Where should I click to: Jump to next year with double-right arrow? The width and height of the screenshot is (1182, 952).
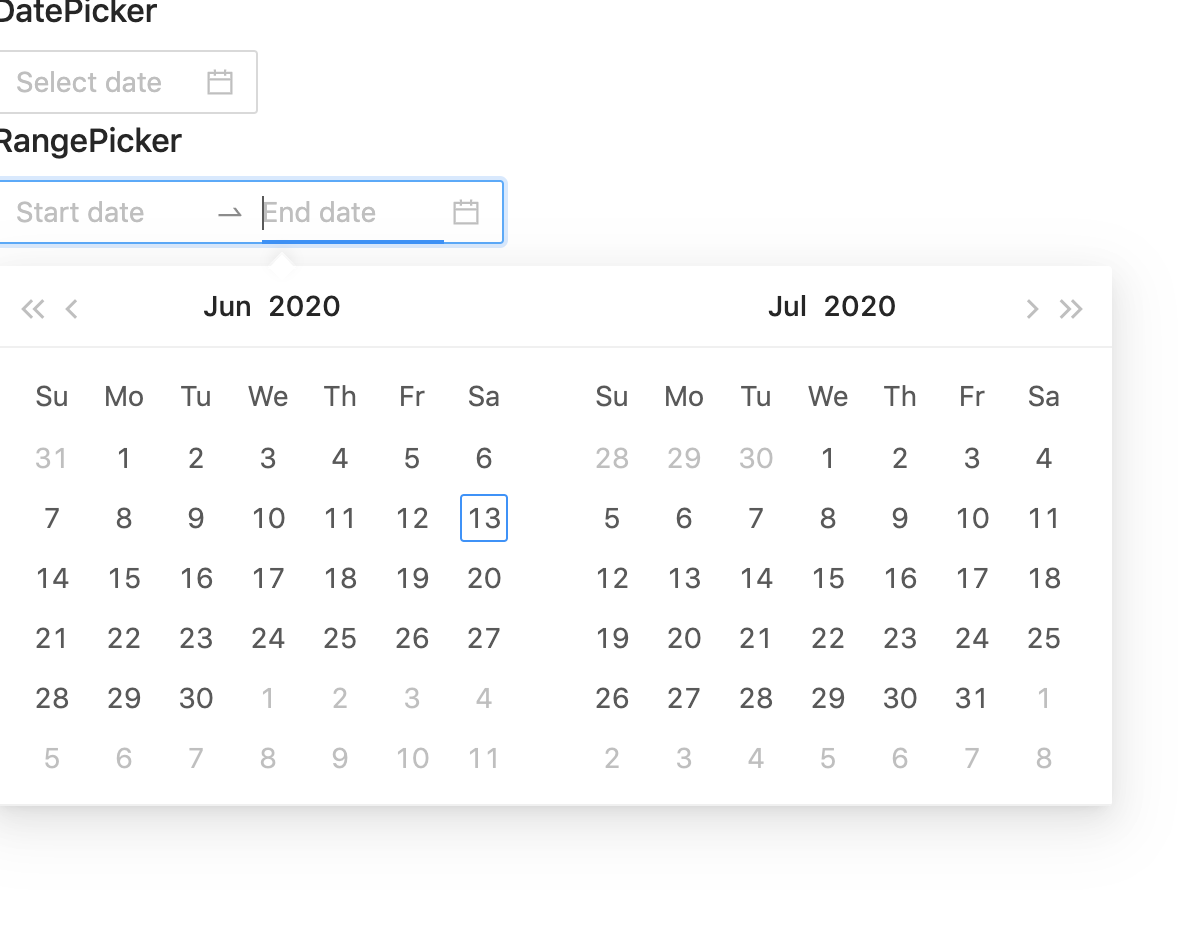pyautogui.click(x=1071, y=308)
